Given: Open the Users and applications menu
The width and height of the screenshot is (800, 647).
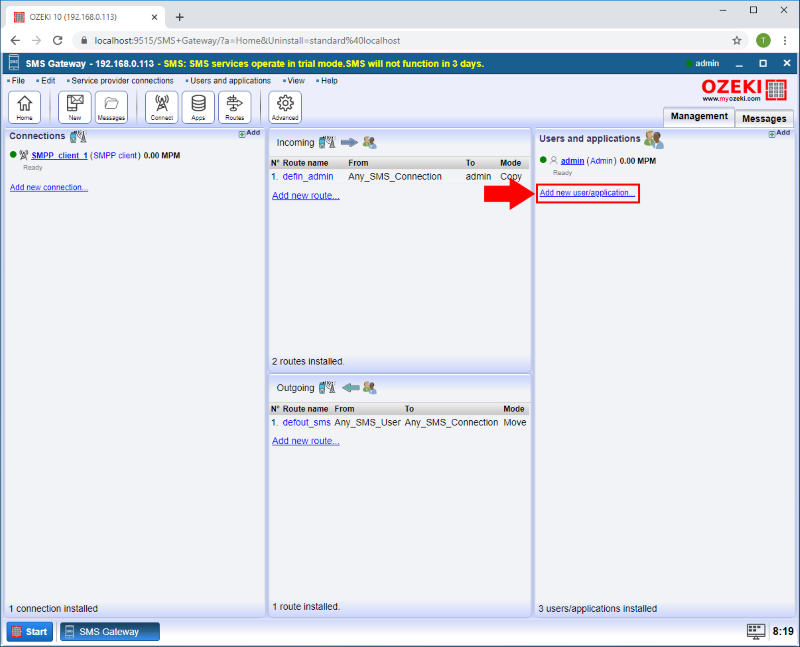Looking at the screenshot, I should point(229,81).
